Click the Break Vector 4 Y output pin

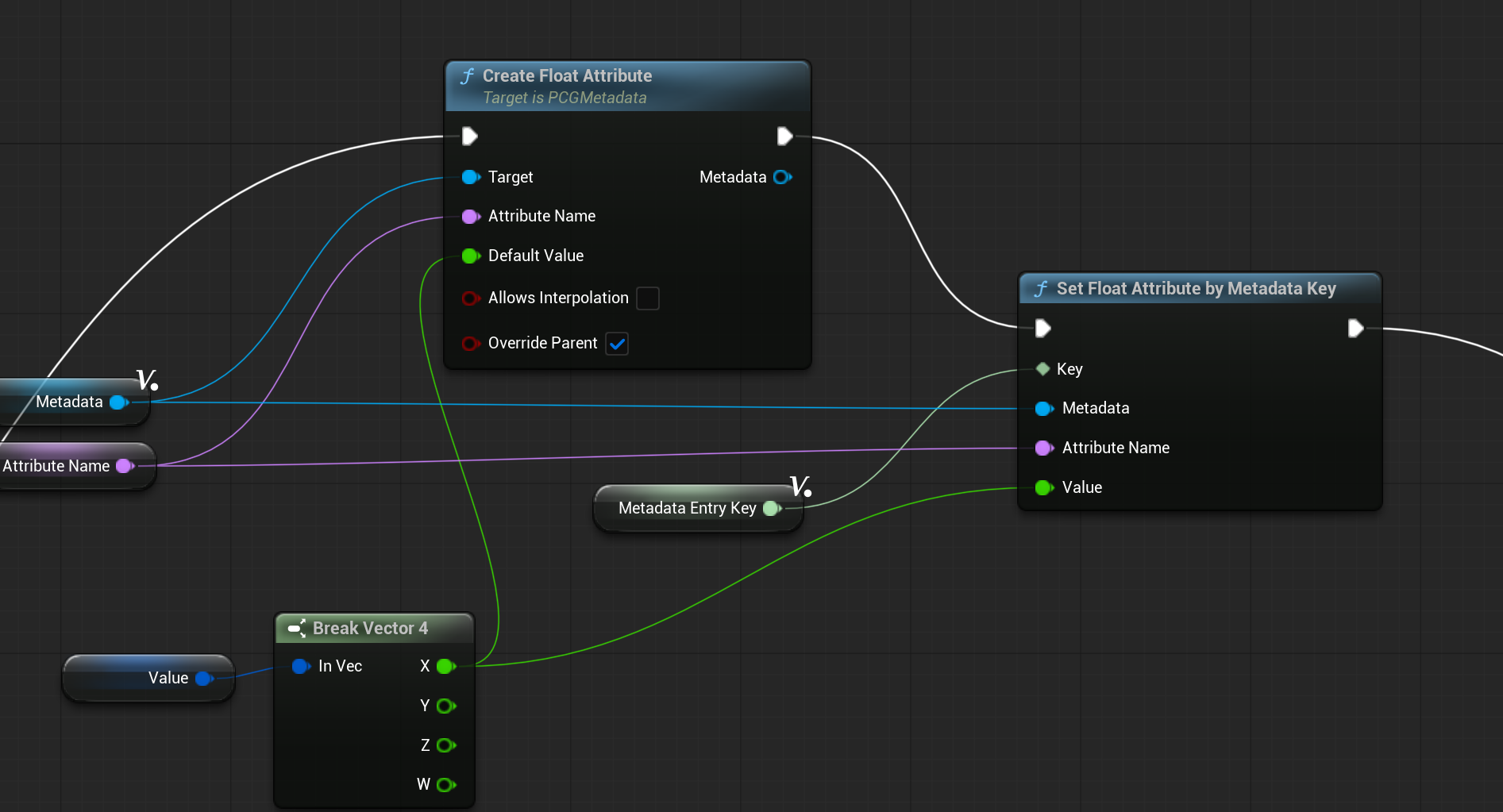(x=445, y=706)
